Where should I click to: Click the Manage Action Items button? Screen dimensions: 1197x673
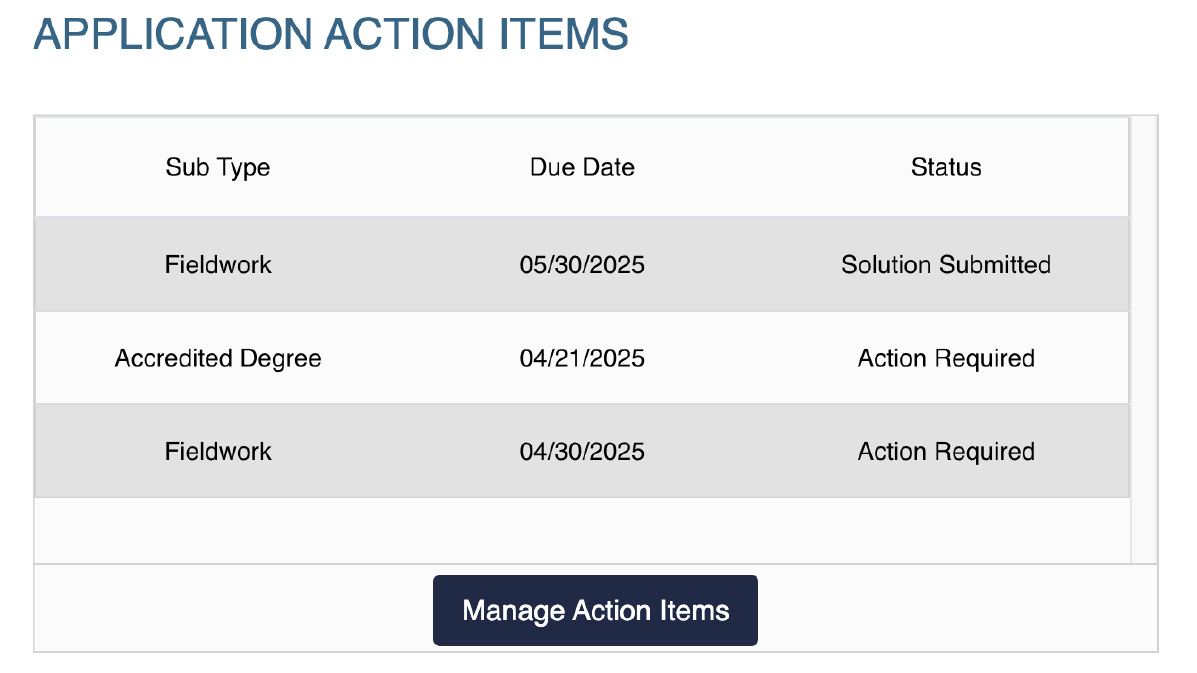pyautogui.click(x=595, y=610)
